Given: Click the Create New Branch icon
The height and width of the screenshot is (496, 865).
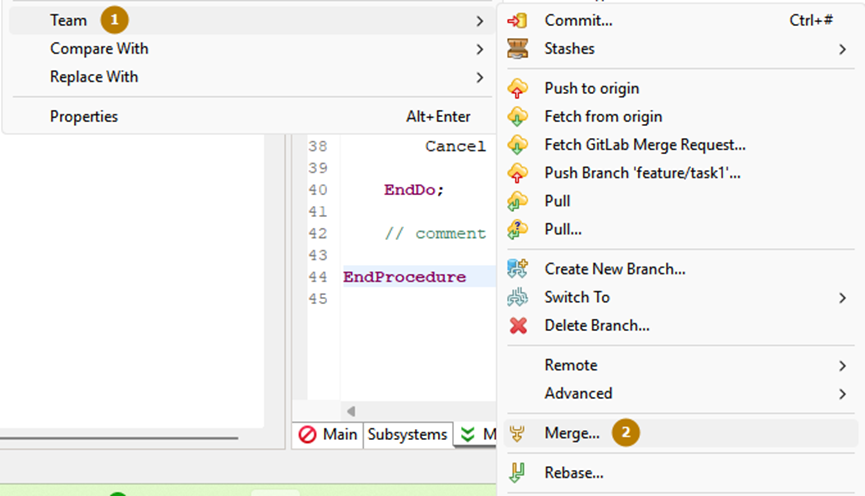Looking at the screenshot, I should coord(517,269).
